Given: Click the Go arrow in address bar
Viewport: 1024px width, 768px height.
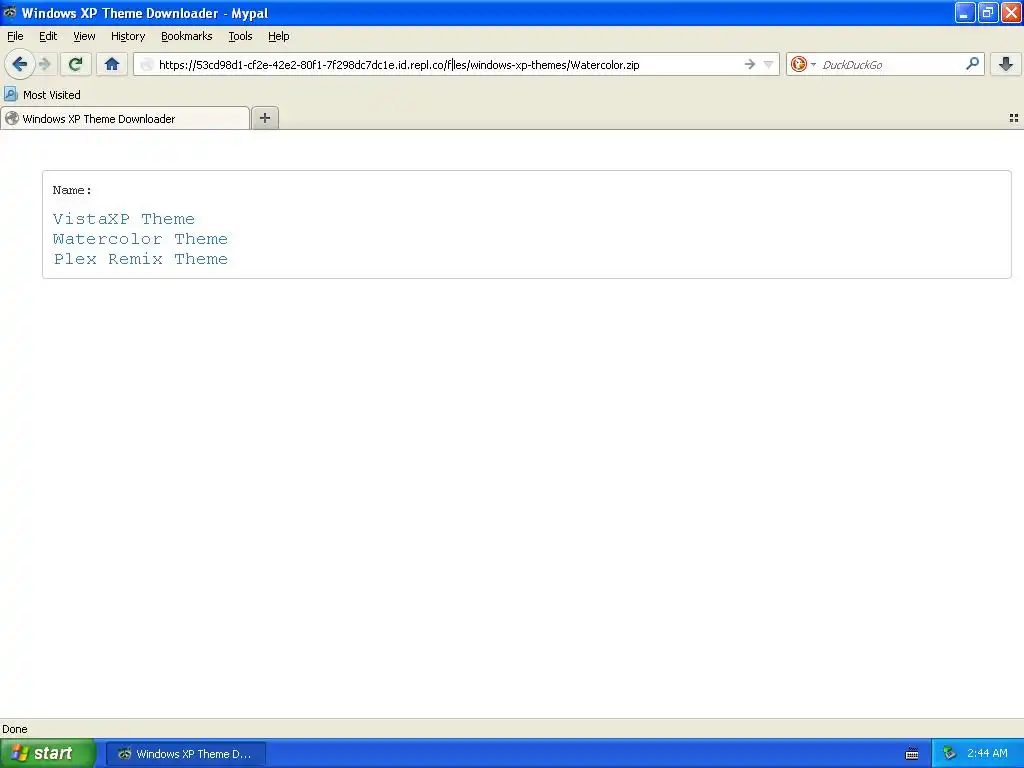Looking at the screenshot, I should coord(750,64).
